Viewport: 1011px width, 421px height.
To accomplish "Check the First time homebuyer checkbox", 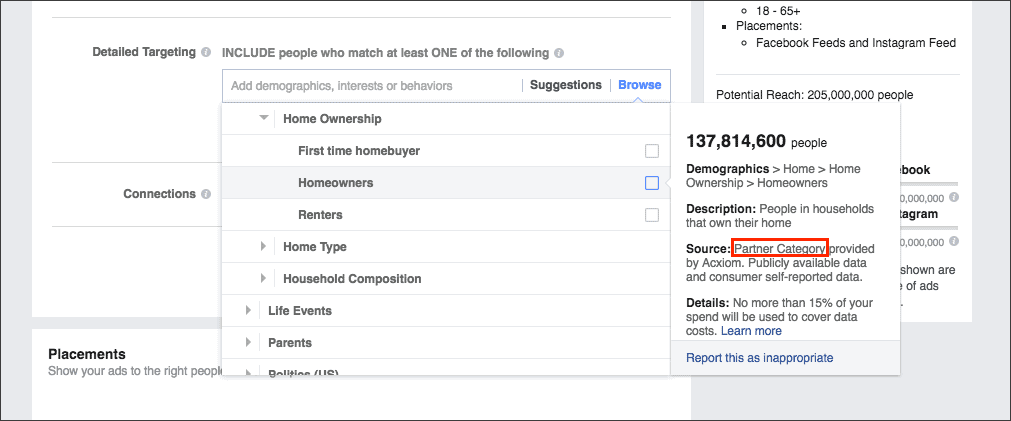I will pos(652,151).
